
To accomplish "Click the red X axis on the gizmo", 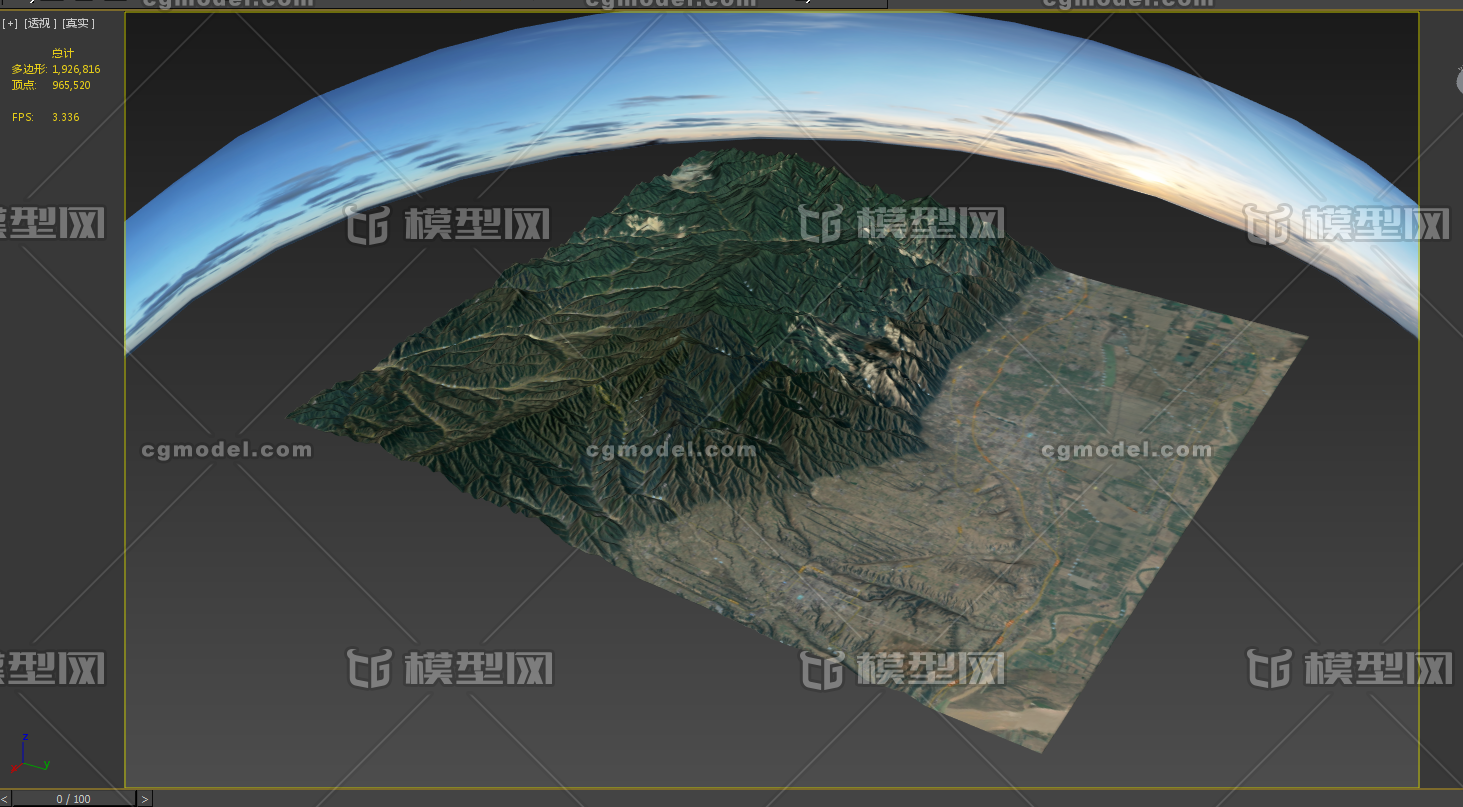I will (x=16, y=769).
